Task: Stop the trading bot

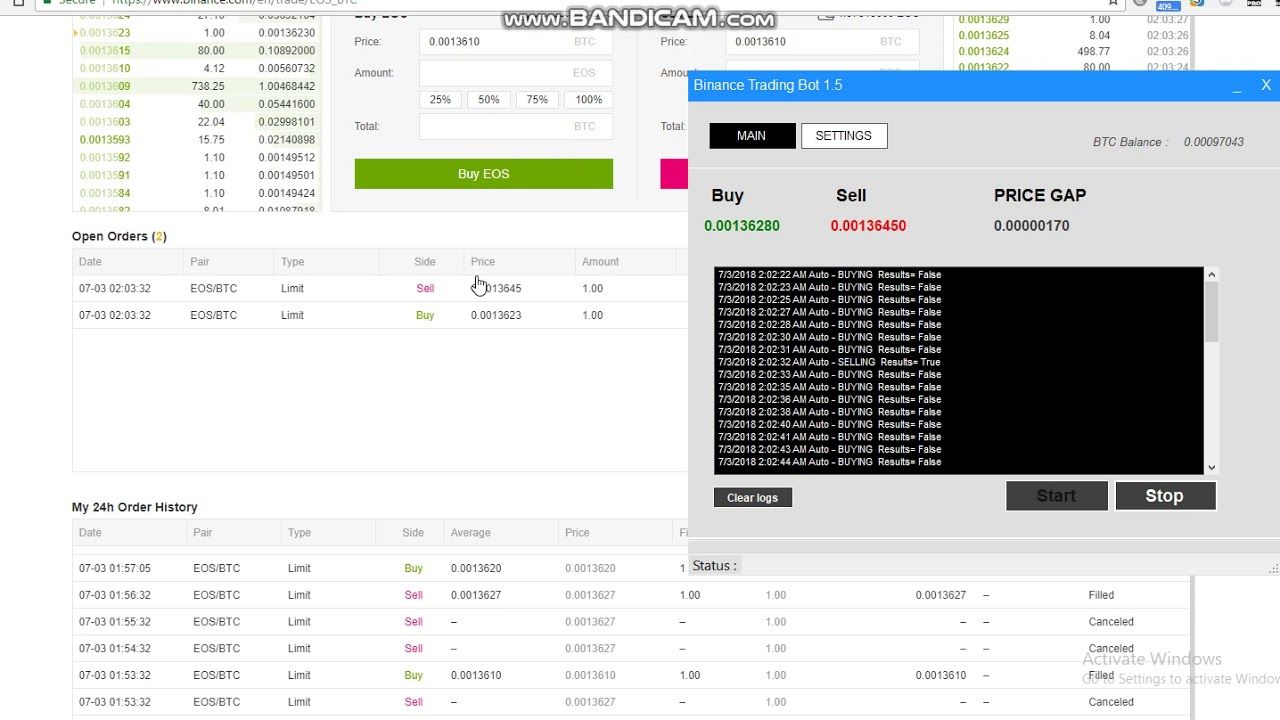Action: click(x=1165, y=496)
